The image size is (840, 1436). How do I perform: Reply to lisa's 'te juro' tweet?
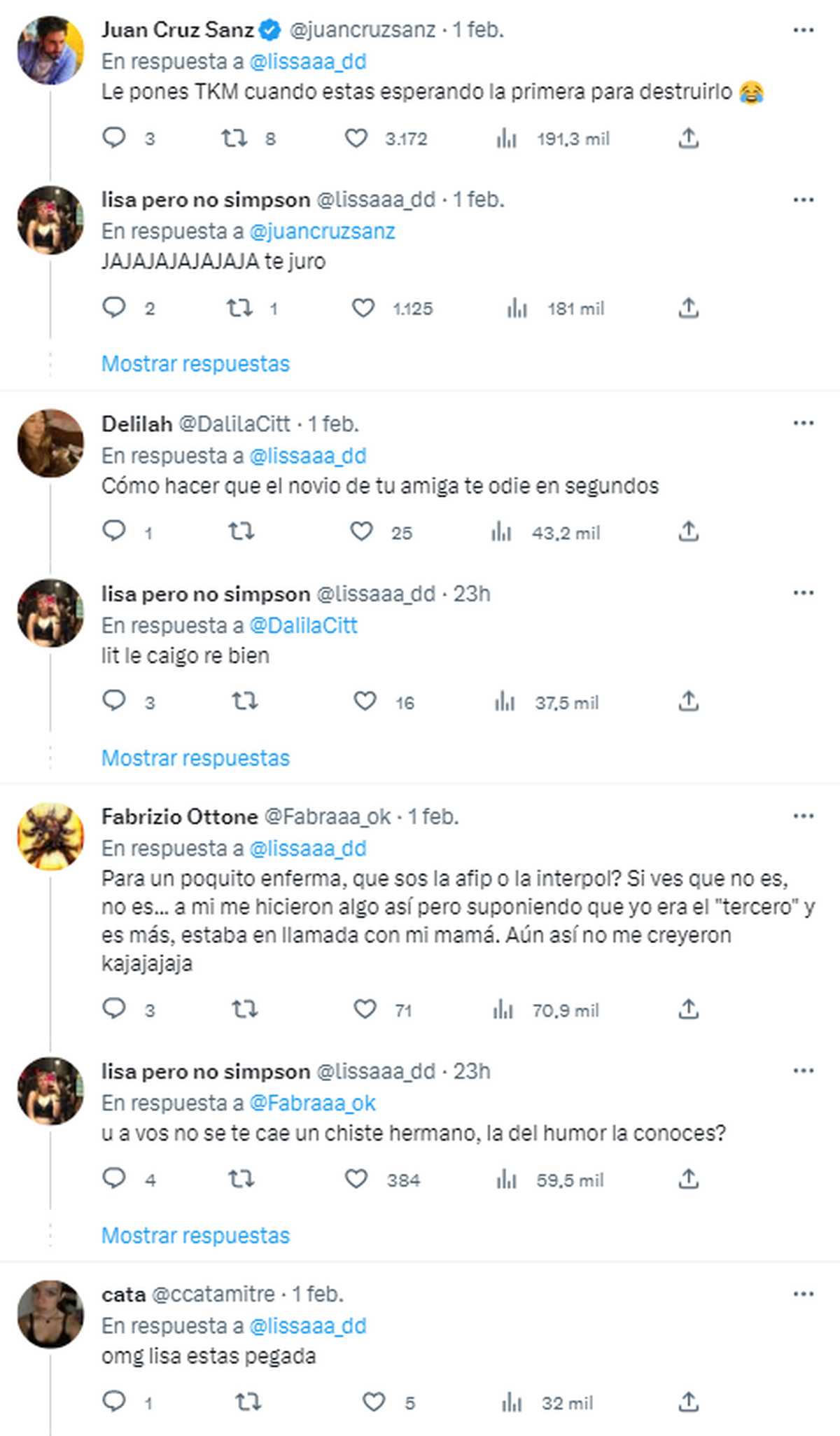[114, 308]
